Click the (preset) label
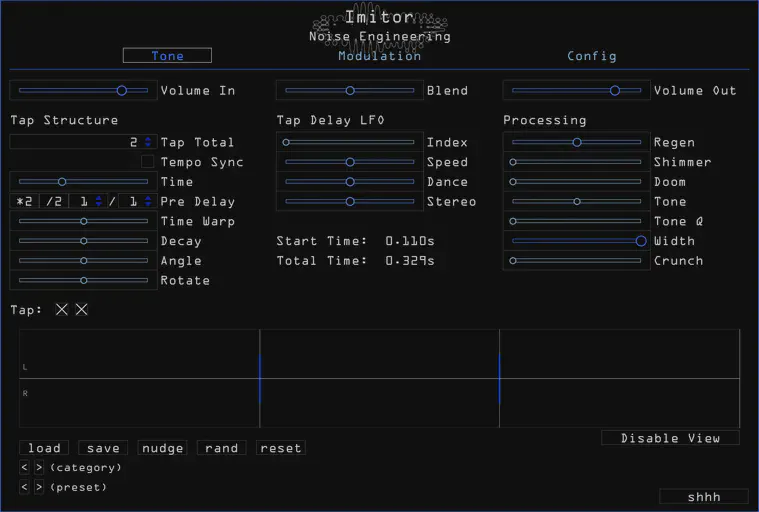The image size is (759, 512). [x=78, y=487]
